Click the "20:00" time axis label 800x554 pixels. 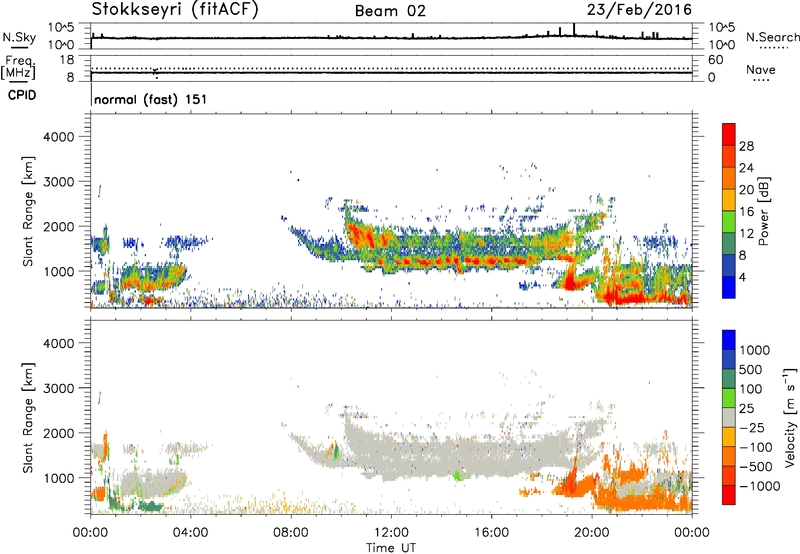[592, 533]
